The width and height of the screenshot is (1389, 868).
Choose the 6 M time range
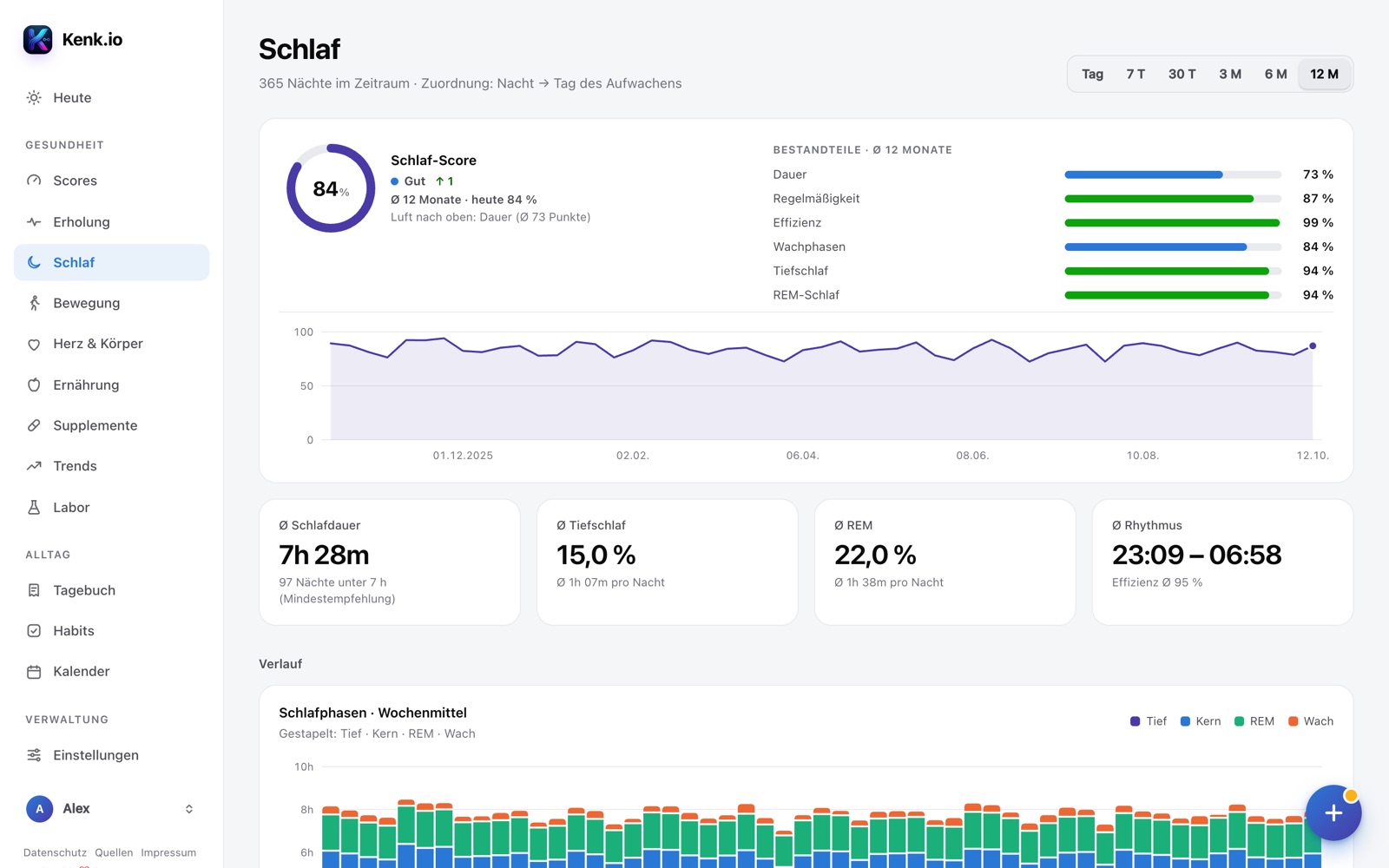(1275, 75)
